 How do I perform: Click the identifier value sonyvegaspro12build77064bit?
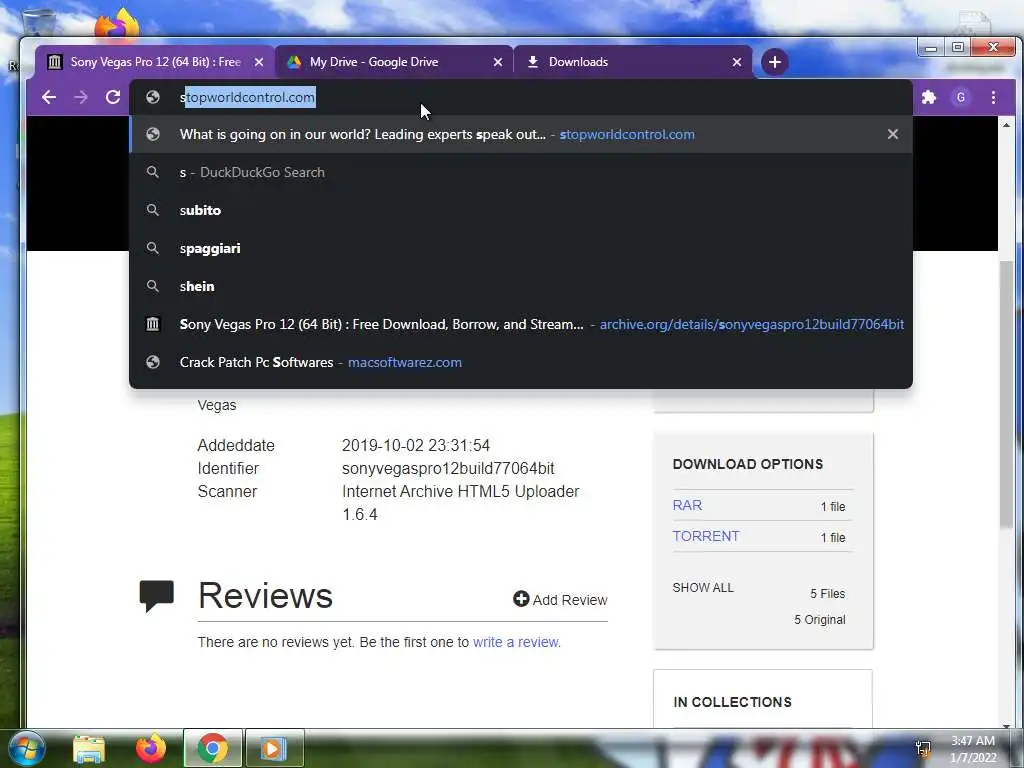pyautogui.click(x=448, y=468)
